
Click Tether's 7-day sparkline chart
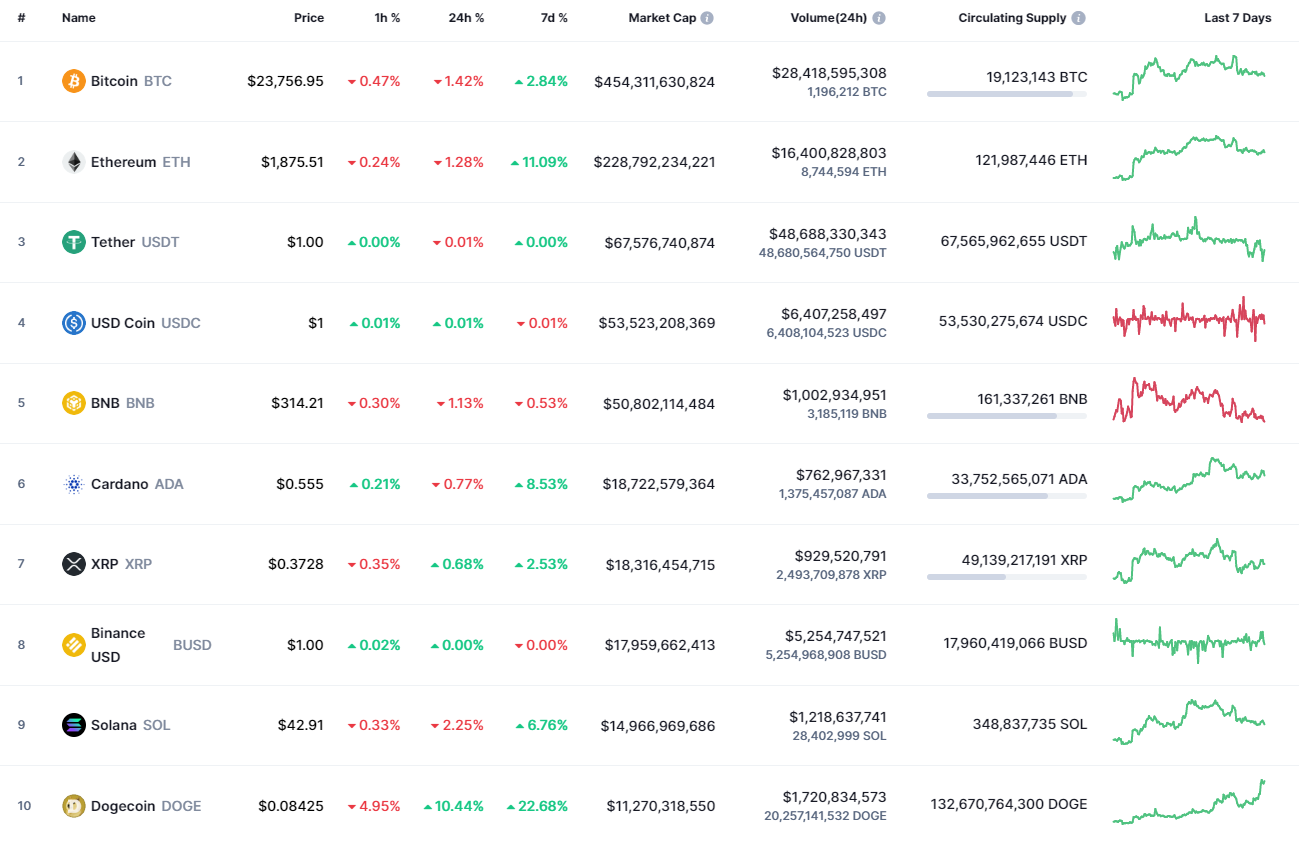1189,239
